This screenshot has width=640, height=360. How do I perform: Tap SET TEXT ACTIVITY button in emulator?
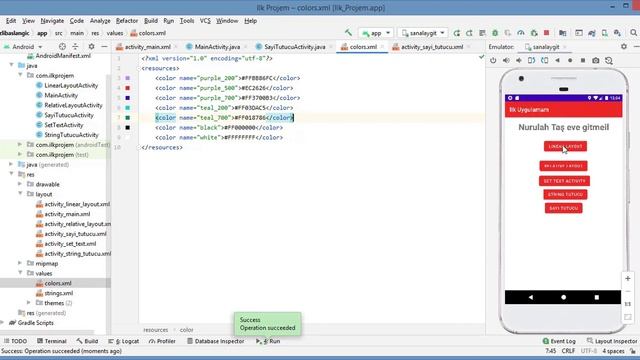tap(564, 181)
